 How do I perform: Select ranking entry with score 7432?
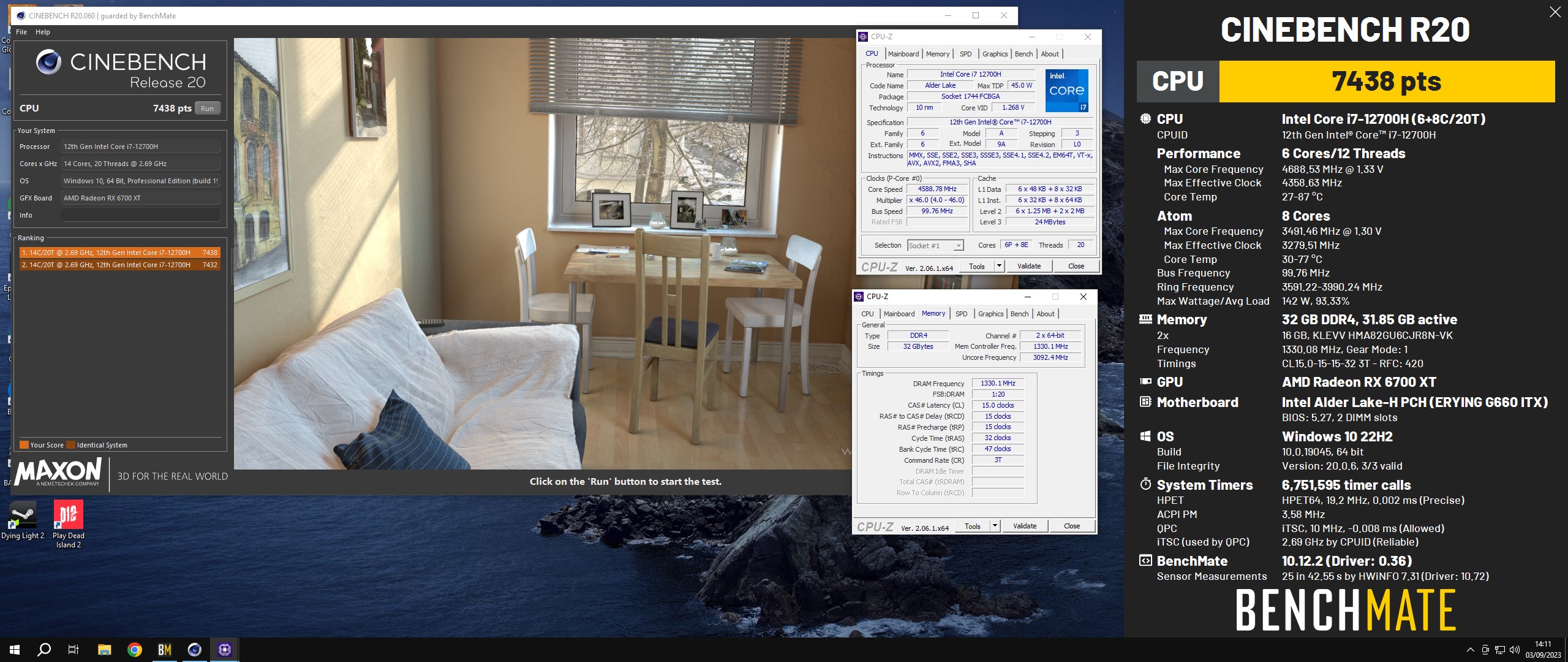point(119,265)
